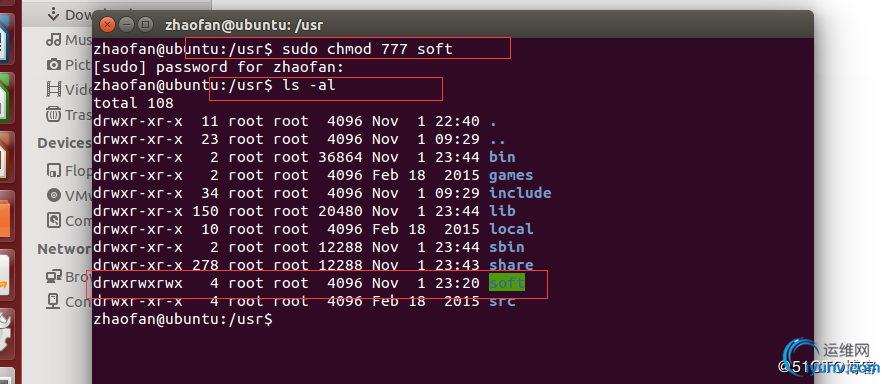Click the 'total 108' output line
Image resolution: width=886 pixels, height=384 pixels.
pos(133,103)
